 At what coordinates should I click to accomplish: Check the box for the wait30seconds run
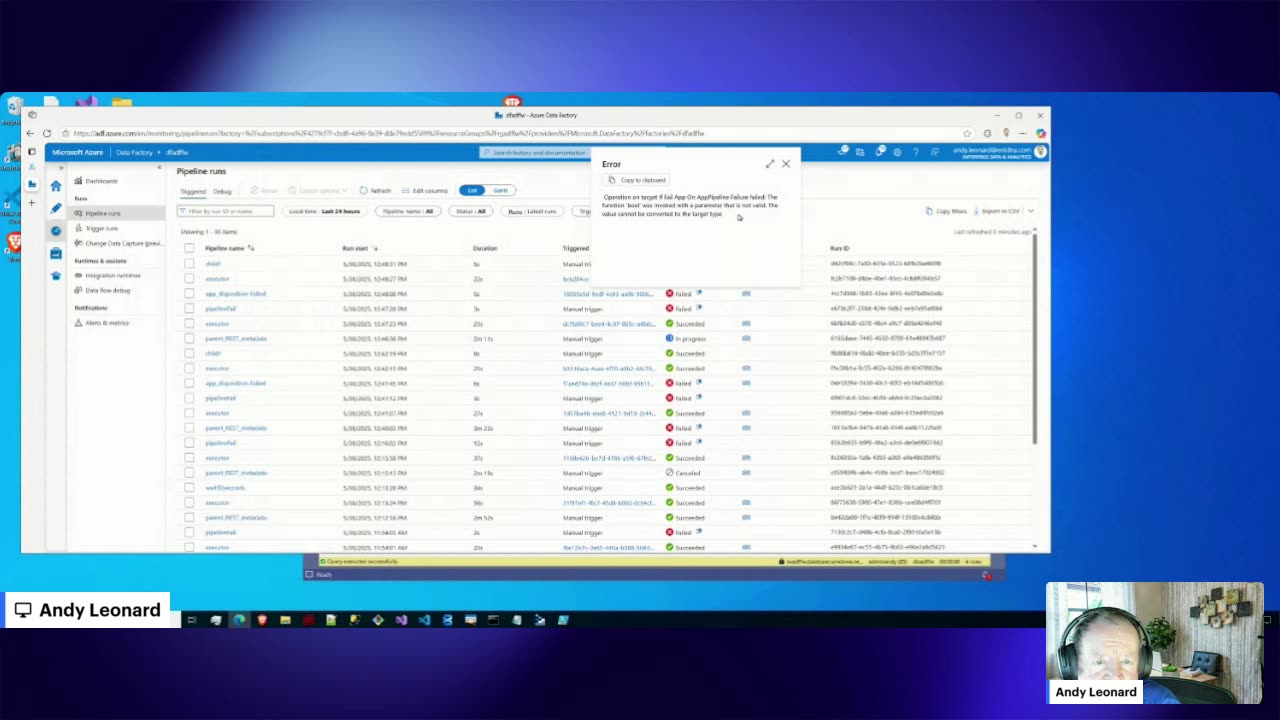[x=189, y=488]
